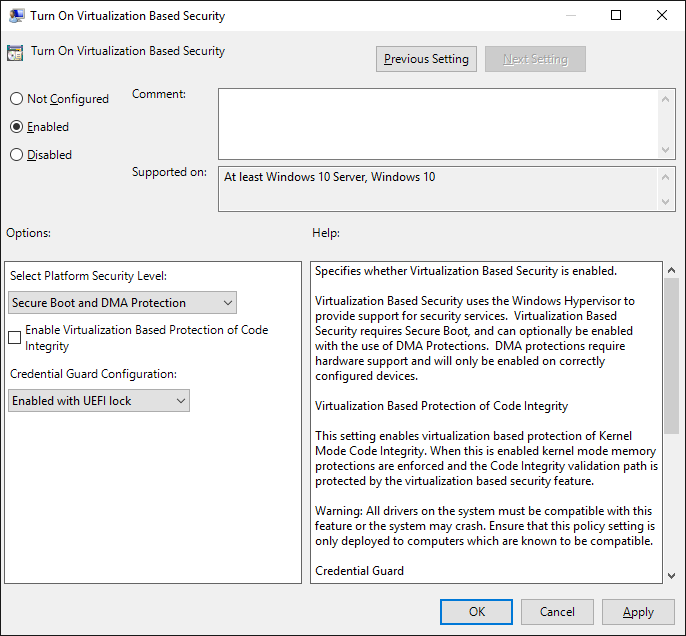Select the Disabled radio option
This screenshot has height=636, width=686.
pyautogui.click(x=16, y=155)
